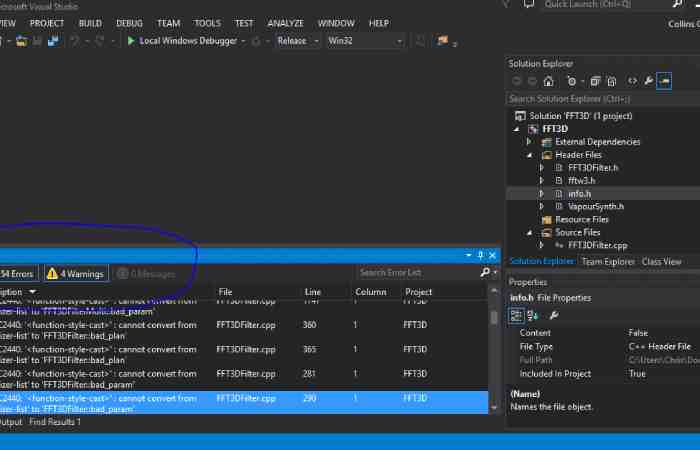
Task: Open the TEAM menu
Action: coord(168,23)
